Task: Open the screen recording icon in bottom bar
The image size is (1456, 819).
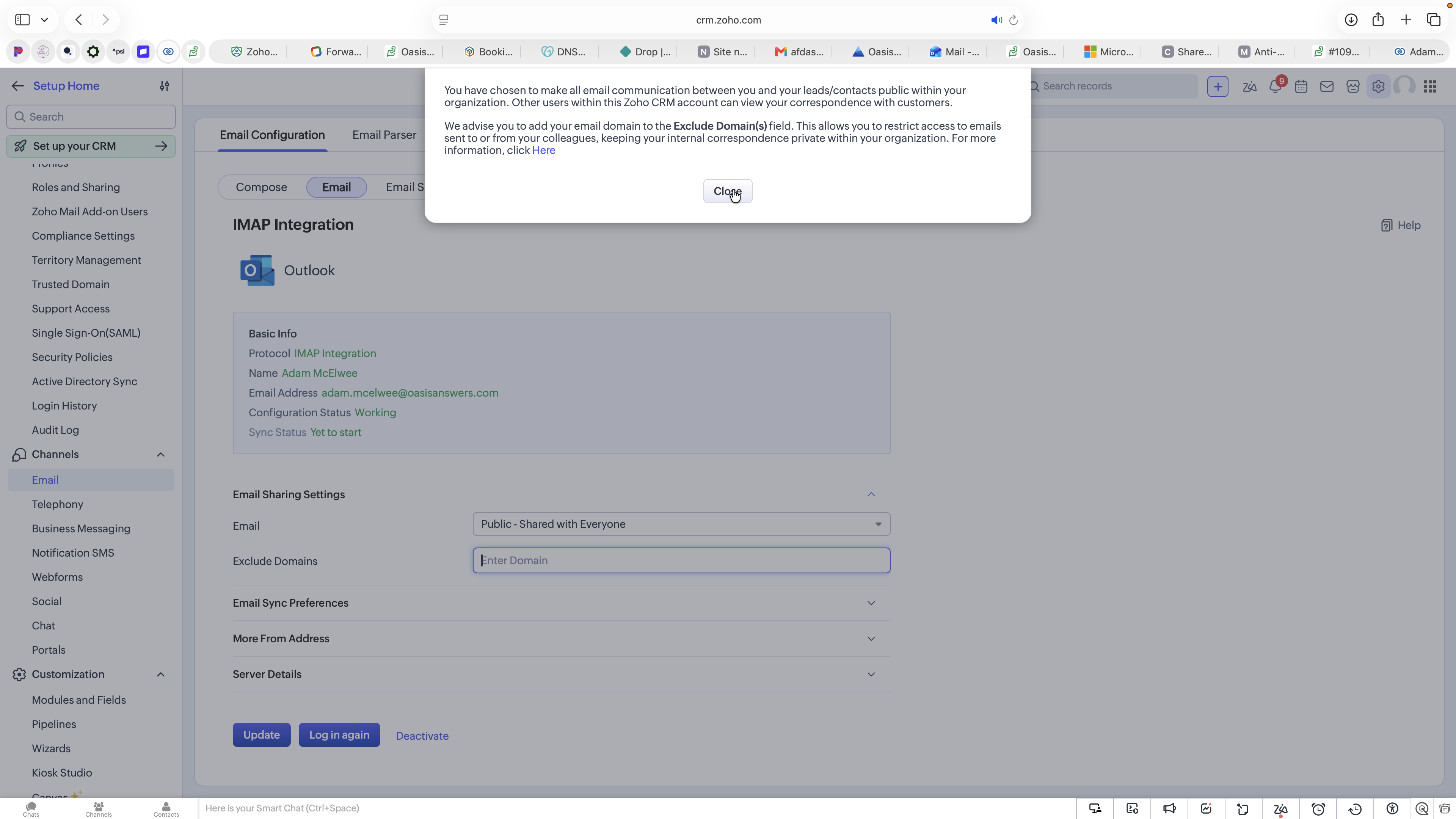Action: tap(1132, 809)
